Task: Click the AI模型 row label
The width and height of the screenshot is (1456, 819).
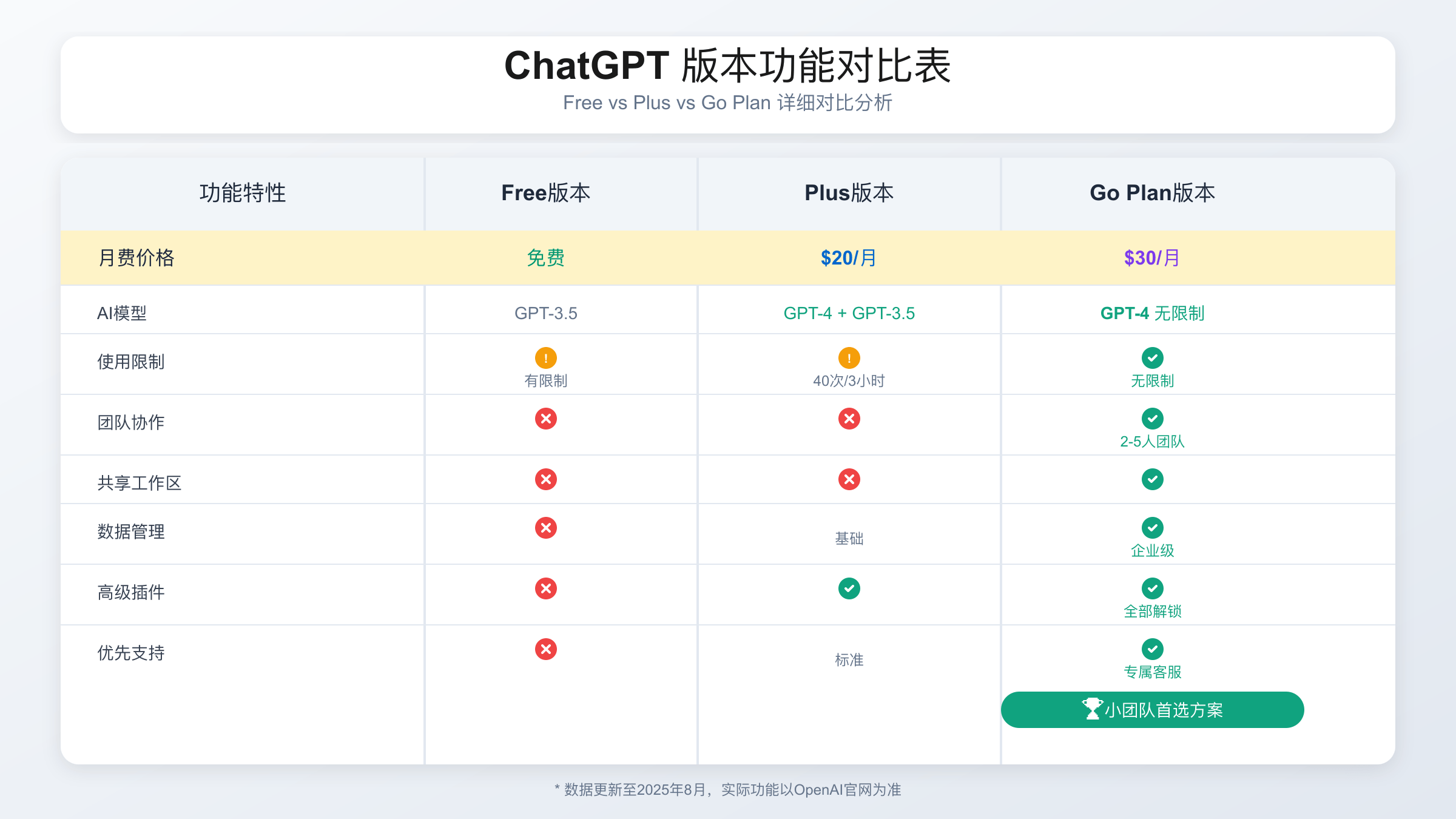Action: (122, 313)
